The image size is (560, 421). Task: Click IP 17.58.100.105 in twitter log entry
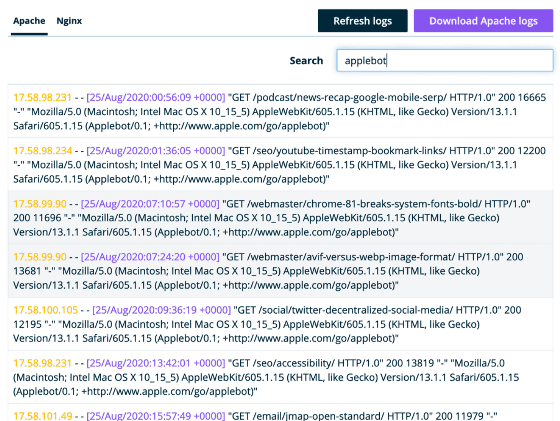(x=45, y=310)
